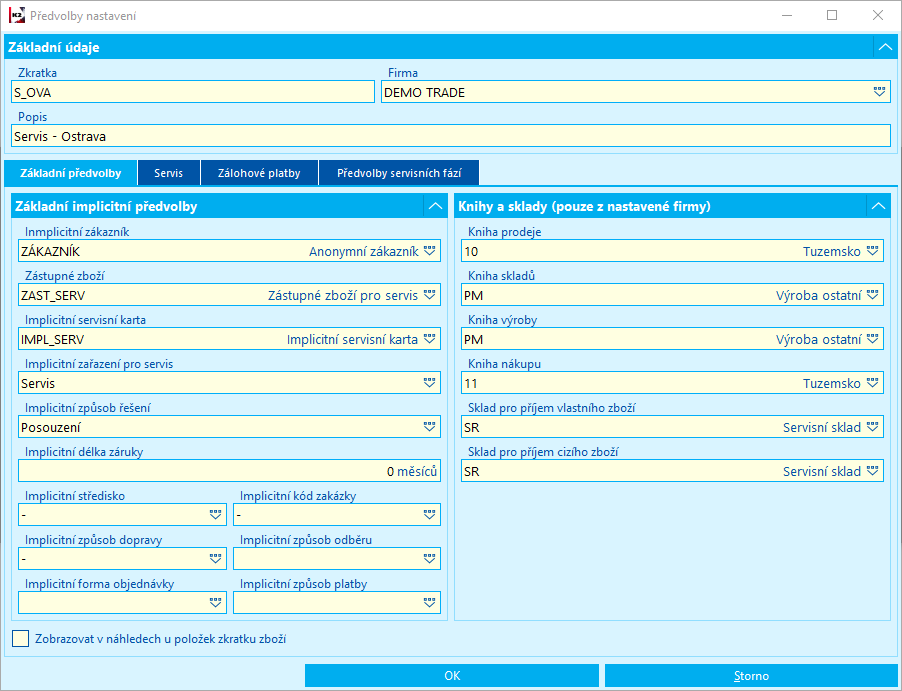Open the Implicitní servisní karta lookup arrow
Viewport: 902px width, 691px height.
click(429, 339)
